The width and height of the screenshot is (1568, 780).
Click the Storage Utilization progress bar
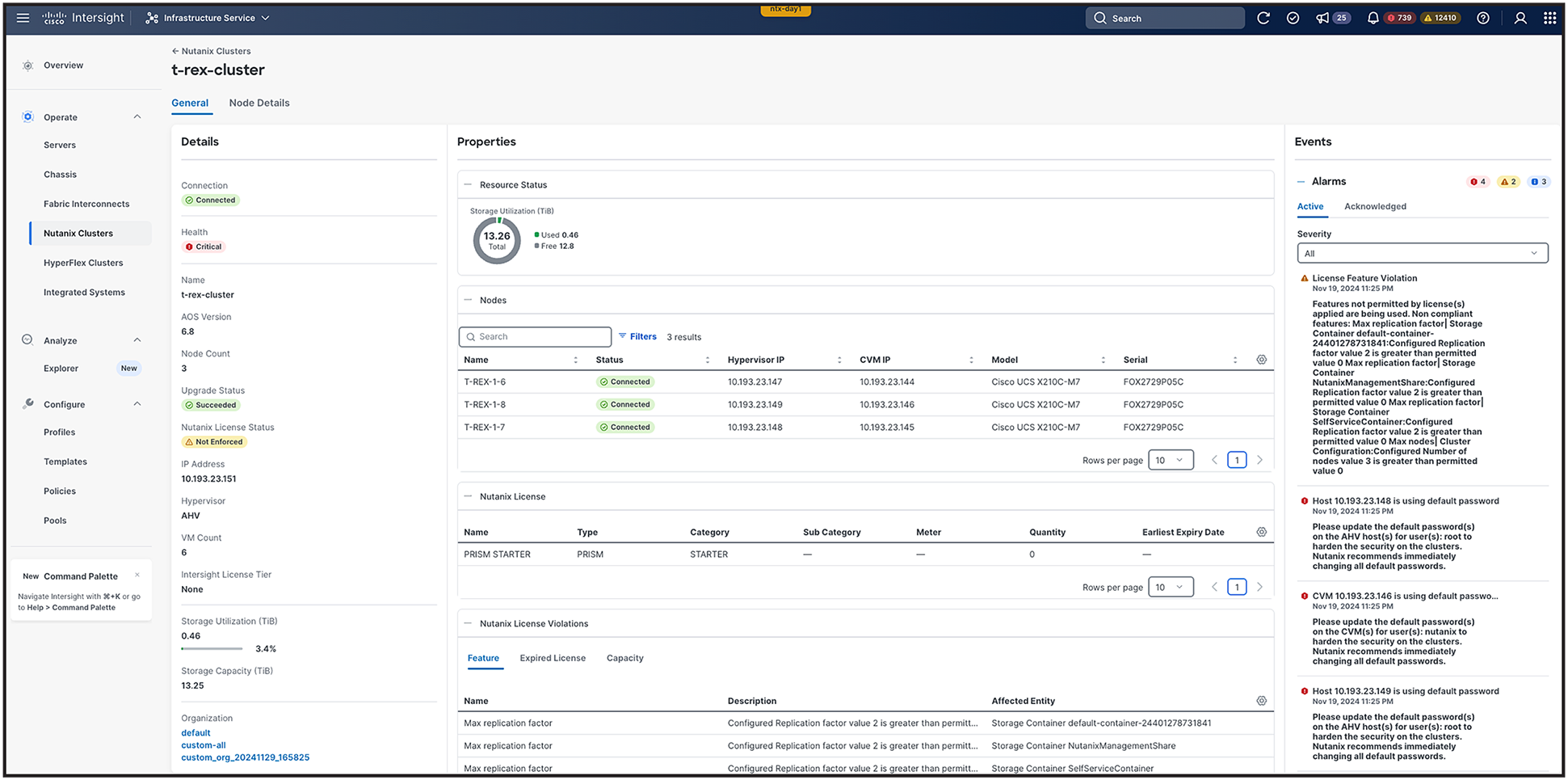(212, 648)
